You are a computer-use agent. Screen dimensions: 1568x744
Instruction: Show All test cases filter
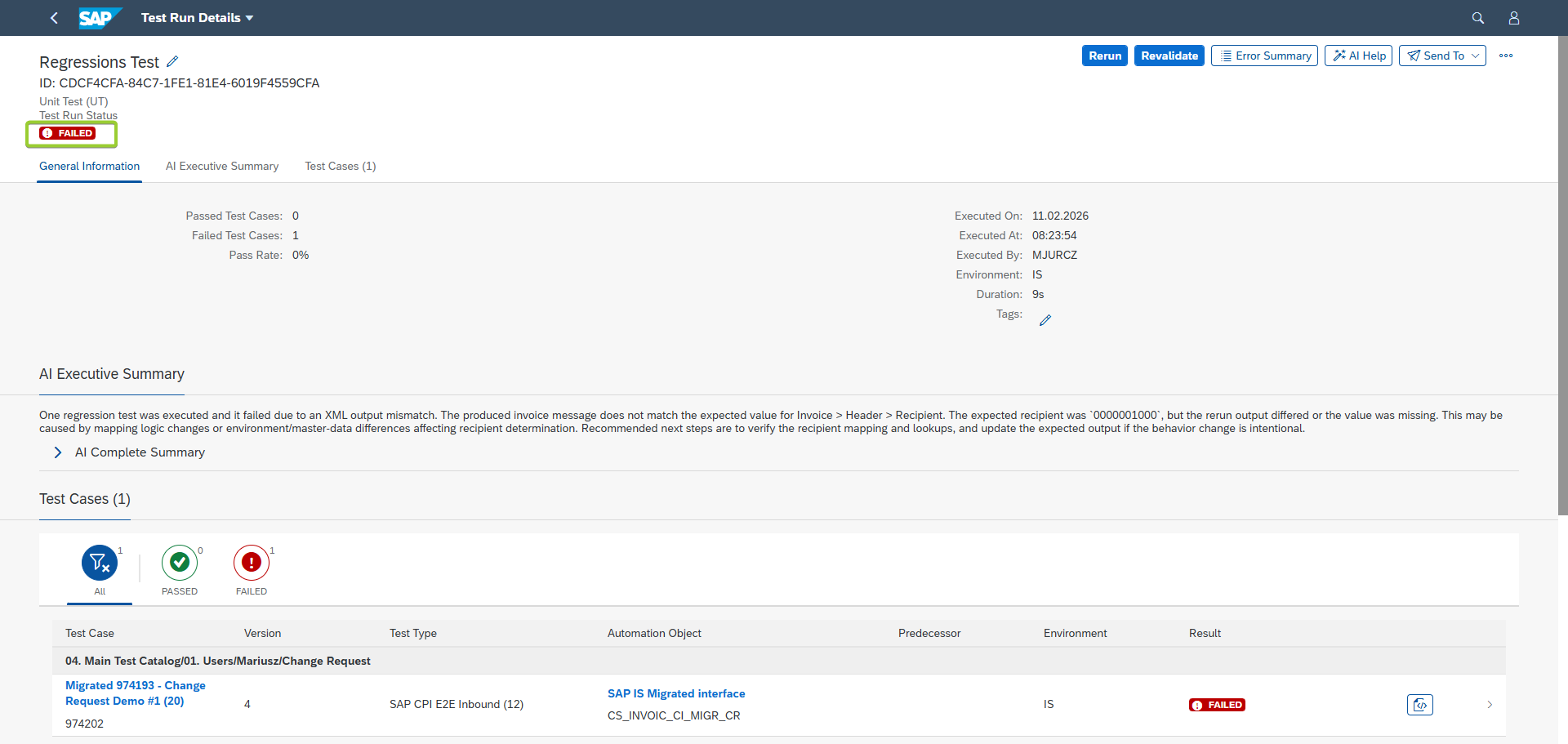click(100, 570)
